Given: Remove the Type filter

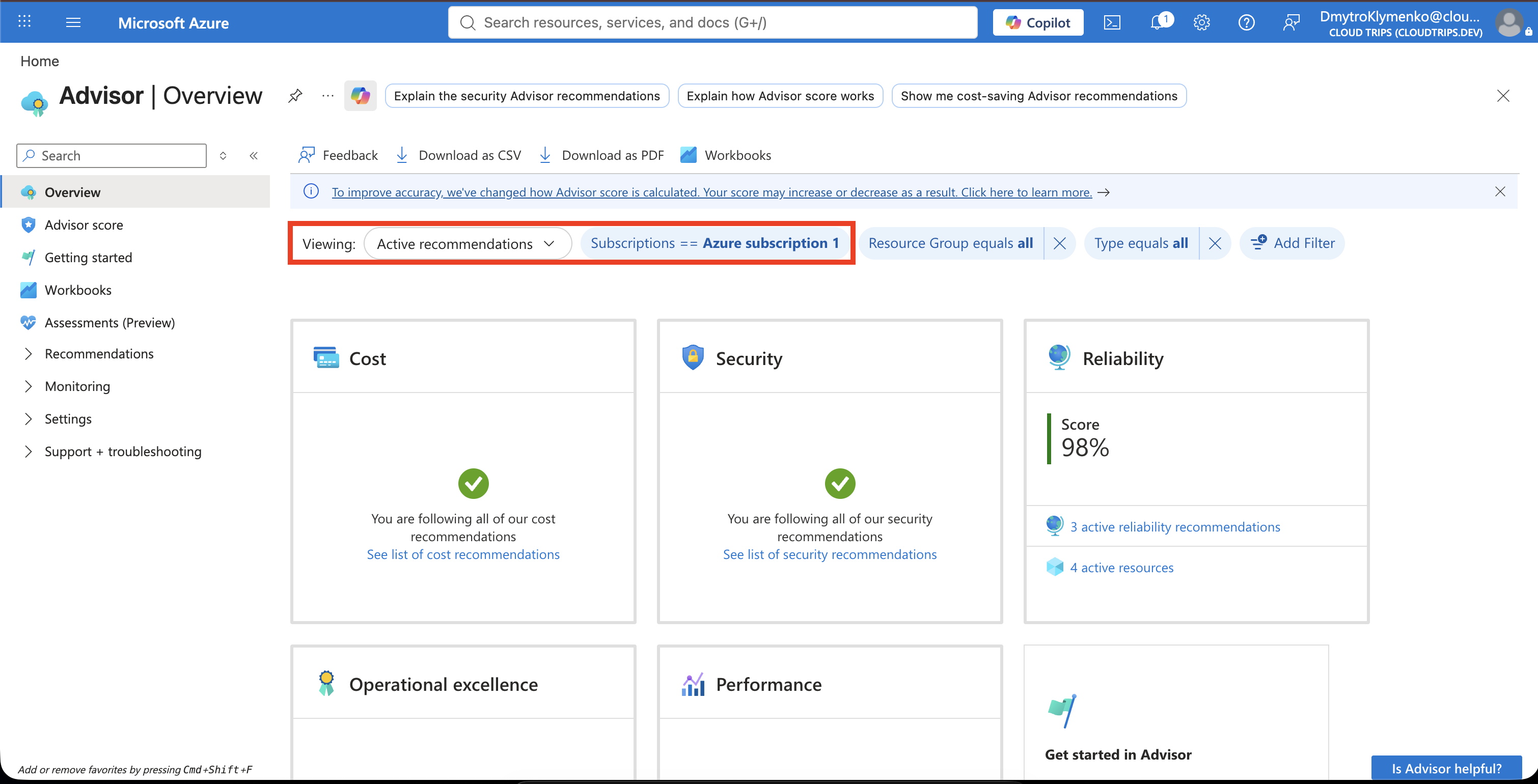Looking at the screenshot, I should coord(1215,243).
